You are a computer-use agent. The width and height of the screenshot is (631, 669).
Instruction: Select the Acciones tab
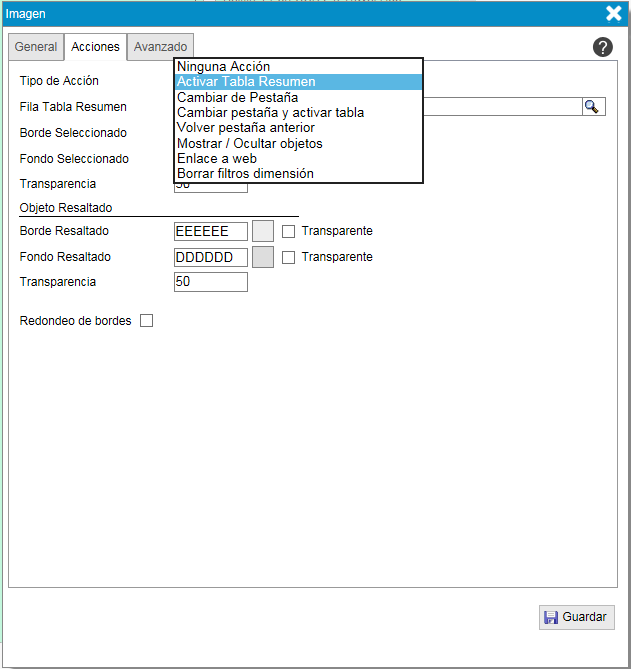click(x=96, y=47)
